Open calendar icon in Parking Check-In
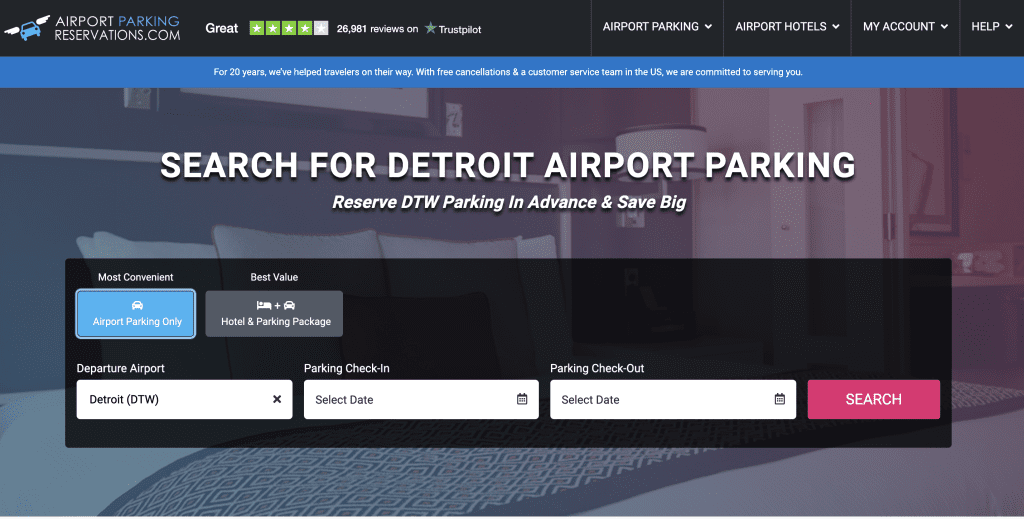The image size is (1024, 519). [x=522, y=399]
